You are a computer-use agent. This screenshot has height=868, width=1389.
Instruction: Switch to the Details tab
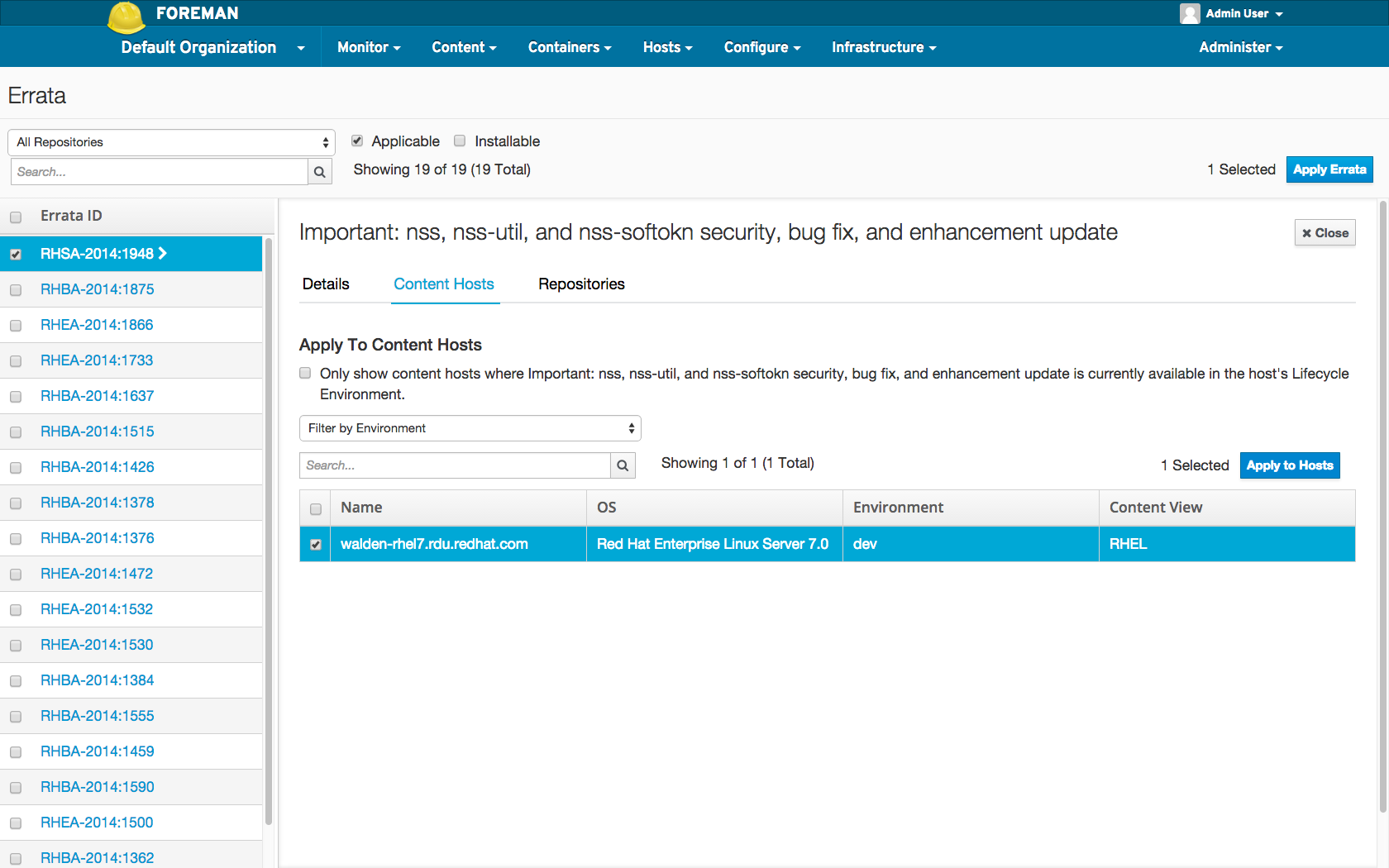click(326, 284)
